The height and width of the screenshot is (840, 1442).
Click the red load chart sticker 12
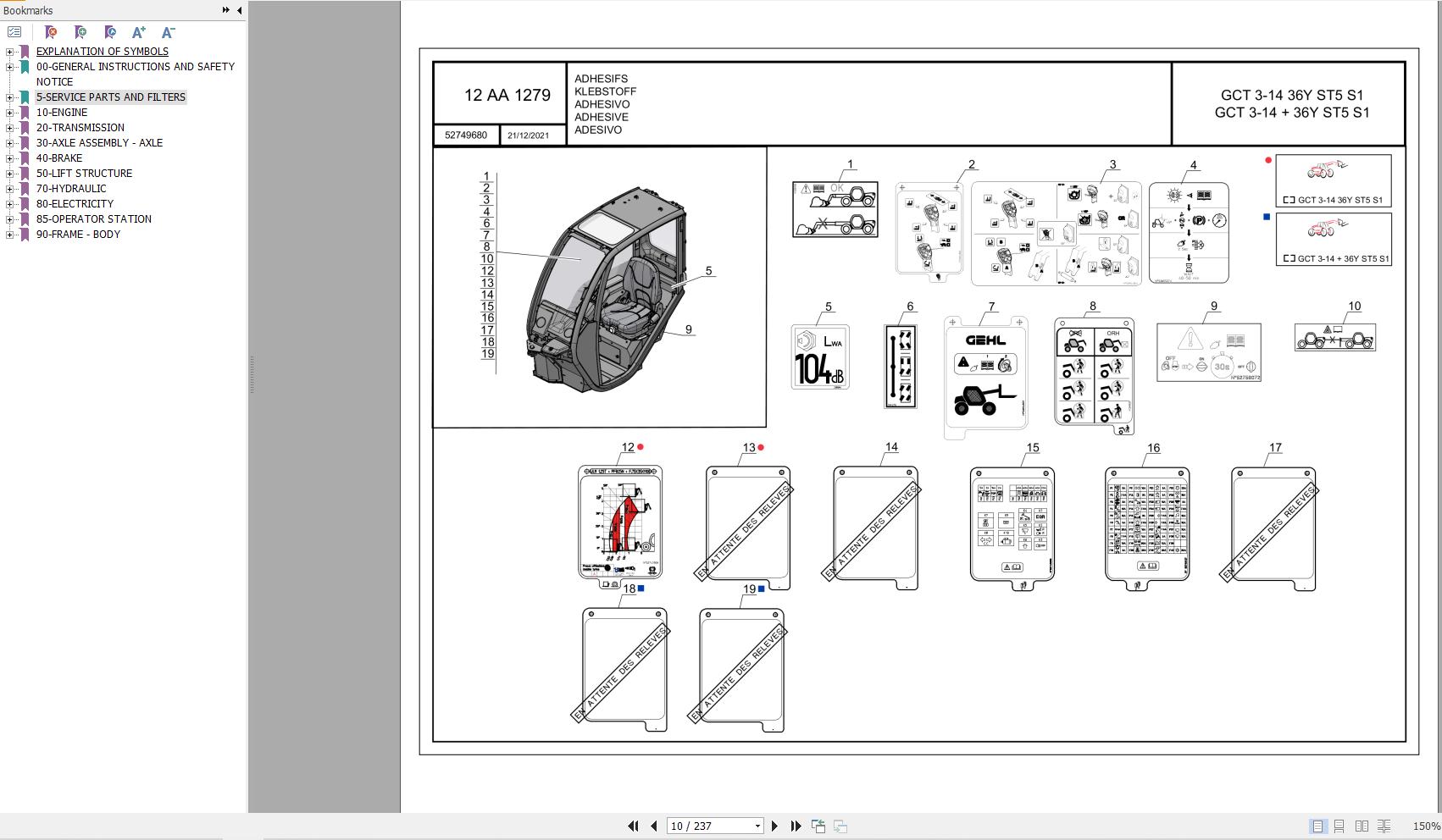[620, 525]
